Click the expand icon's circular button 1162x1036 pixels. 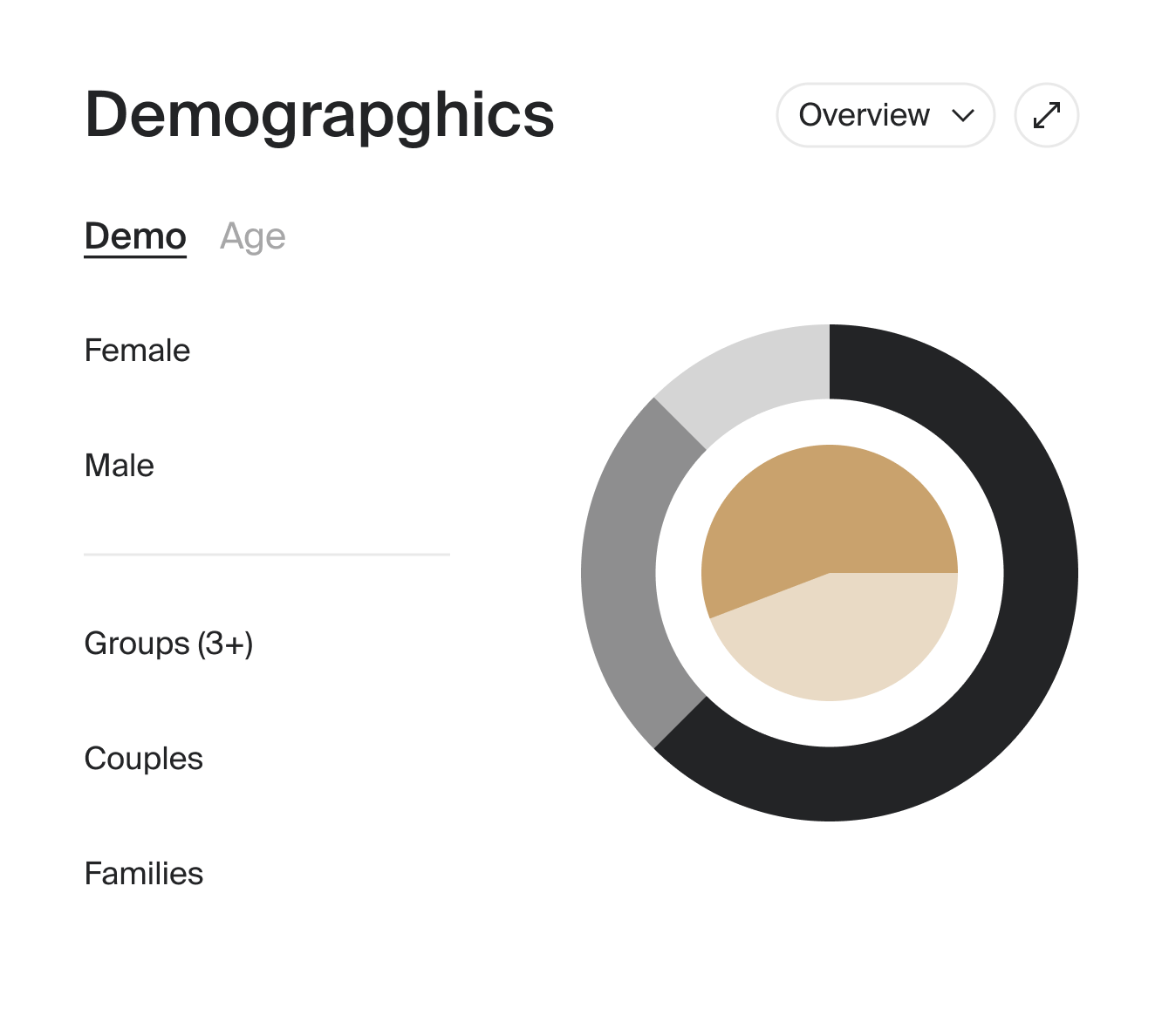click(x=1046, y=114)
